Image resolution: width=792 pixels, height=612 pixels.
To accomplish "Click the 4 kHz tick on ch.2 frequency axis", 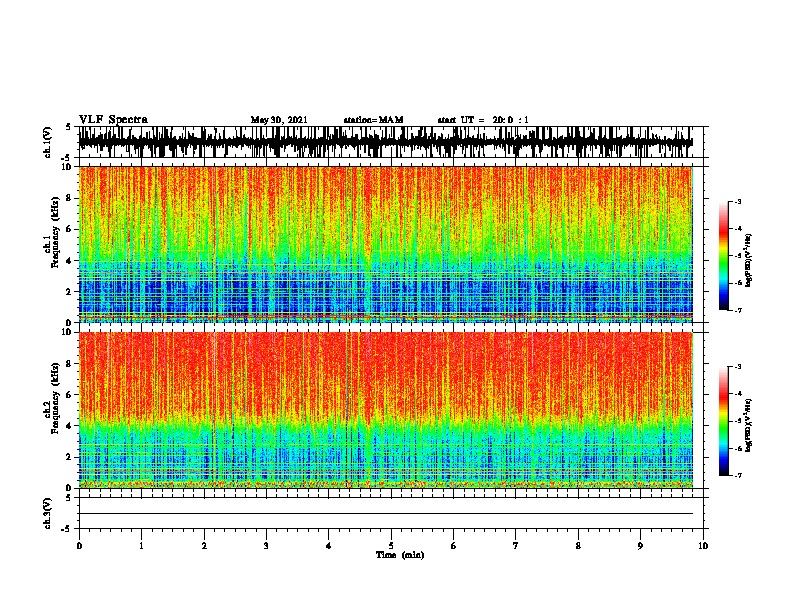I will point(69,426).
